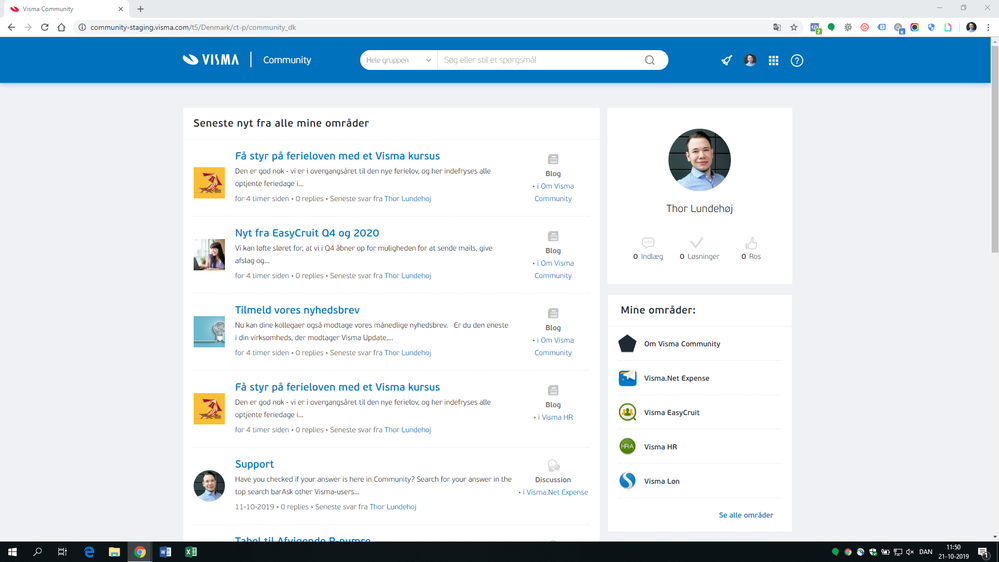Viewport: 999px width, 562px height.
Task: Open the Visma EasyCruit area icon
Action: pyautogui.click(x=628, y=412)
